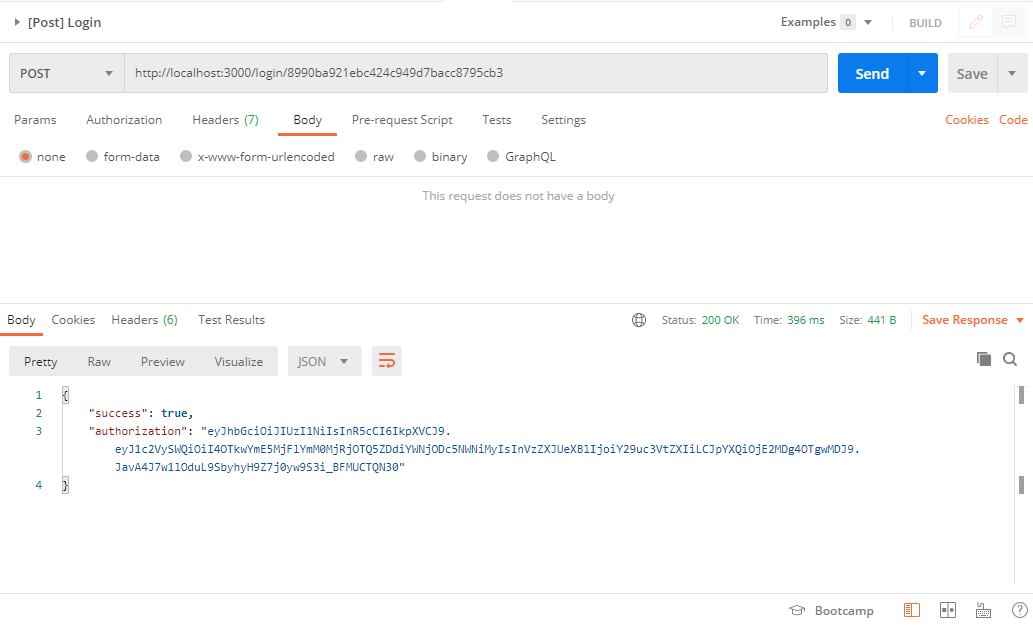The width and height of the screenshot is (1033, 626).
Task: Click the network globe icon
Action: tap(638, 320)
